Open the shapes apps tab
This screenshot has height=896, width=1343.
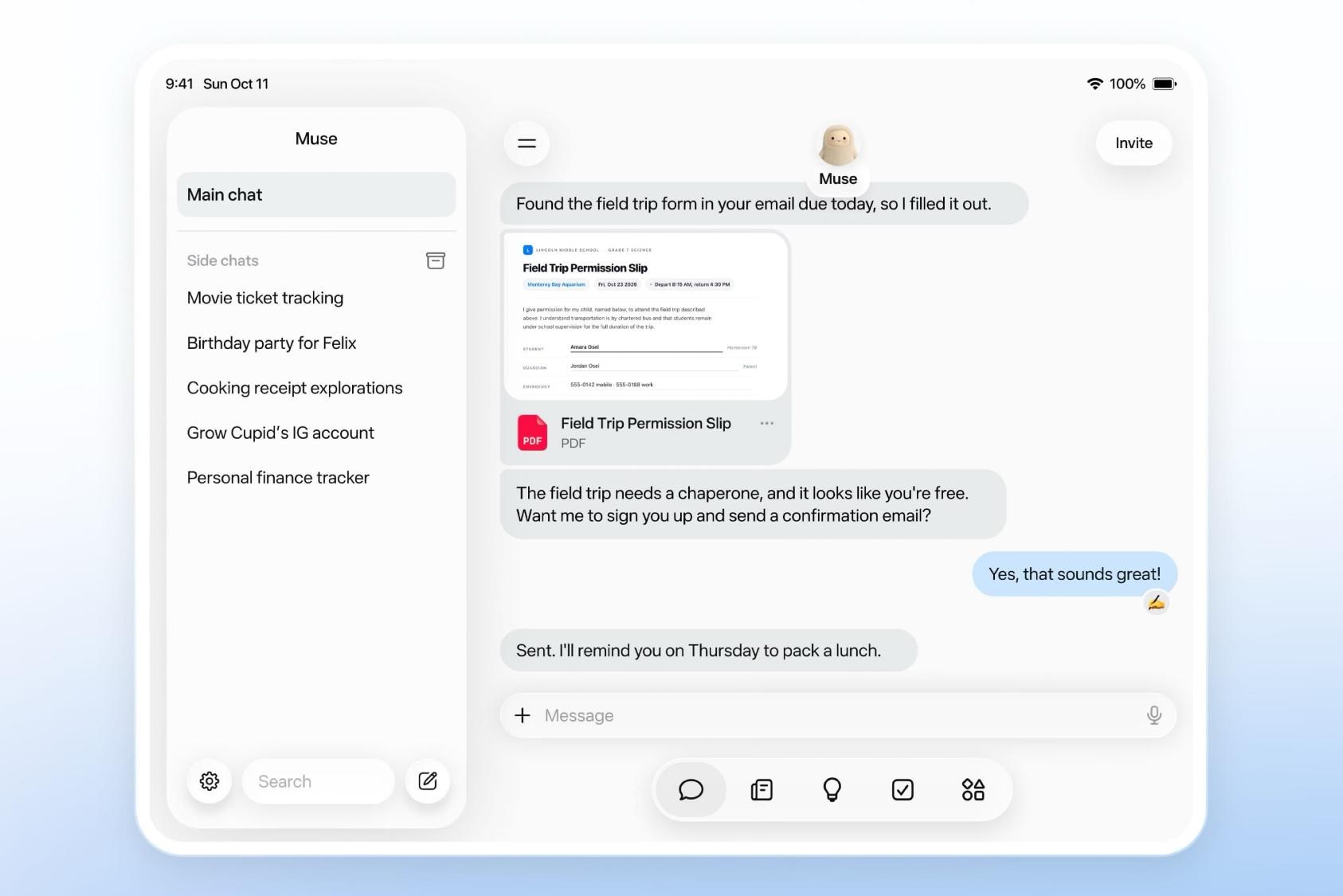tap(973, 789)
